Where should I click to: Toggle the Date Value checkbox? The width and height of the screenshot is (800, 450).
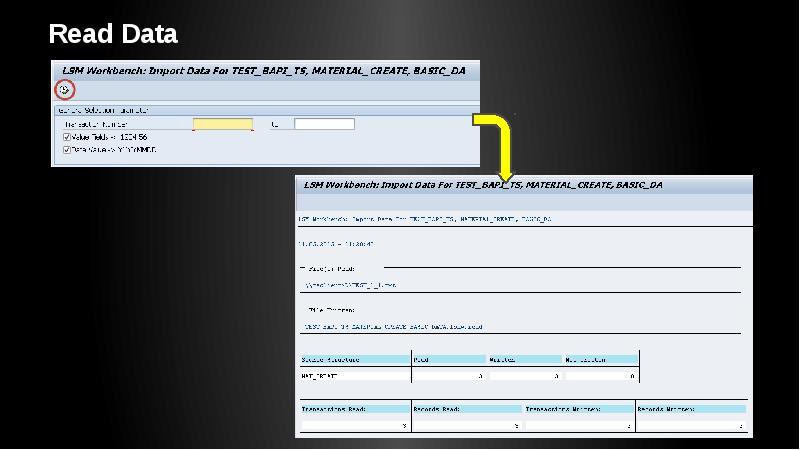pos(67,150)
